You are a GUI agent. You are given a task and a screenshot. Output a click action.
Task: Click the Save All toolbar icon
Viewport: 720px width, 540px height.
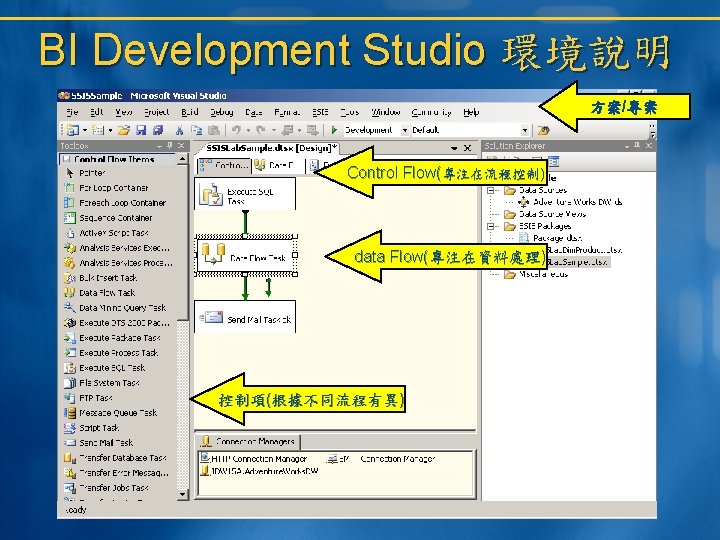point(158,130)
